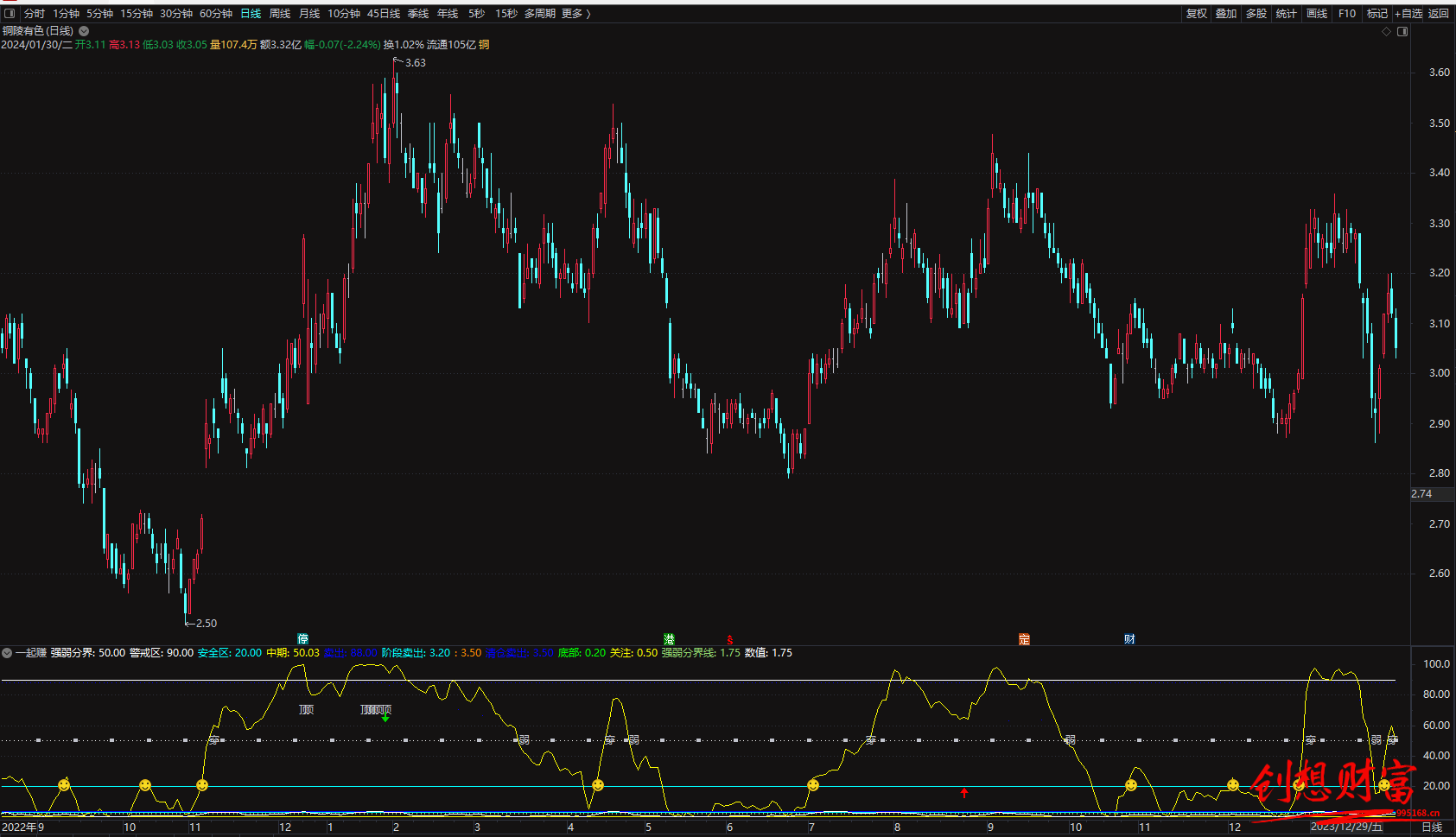
Task: Click the 停 event marker below the chart
Action: point(302,639)
